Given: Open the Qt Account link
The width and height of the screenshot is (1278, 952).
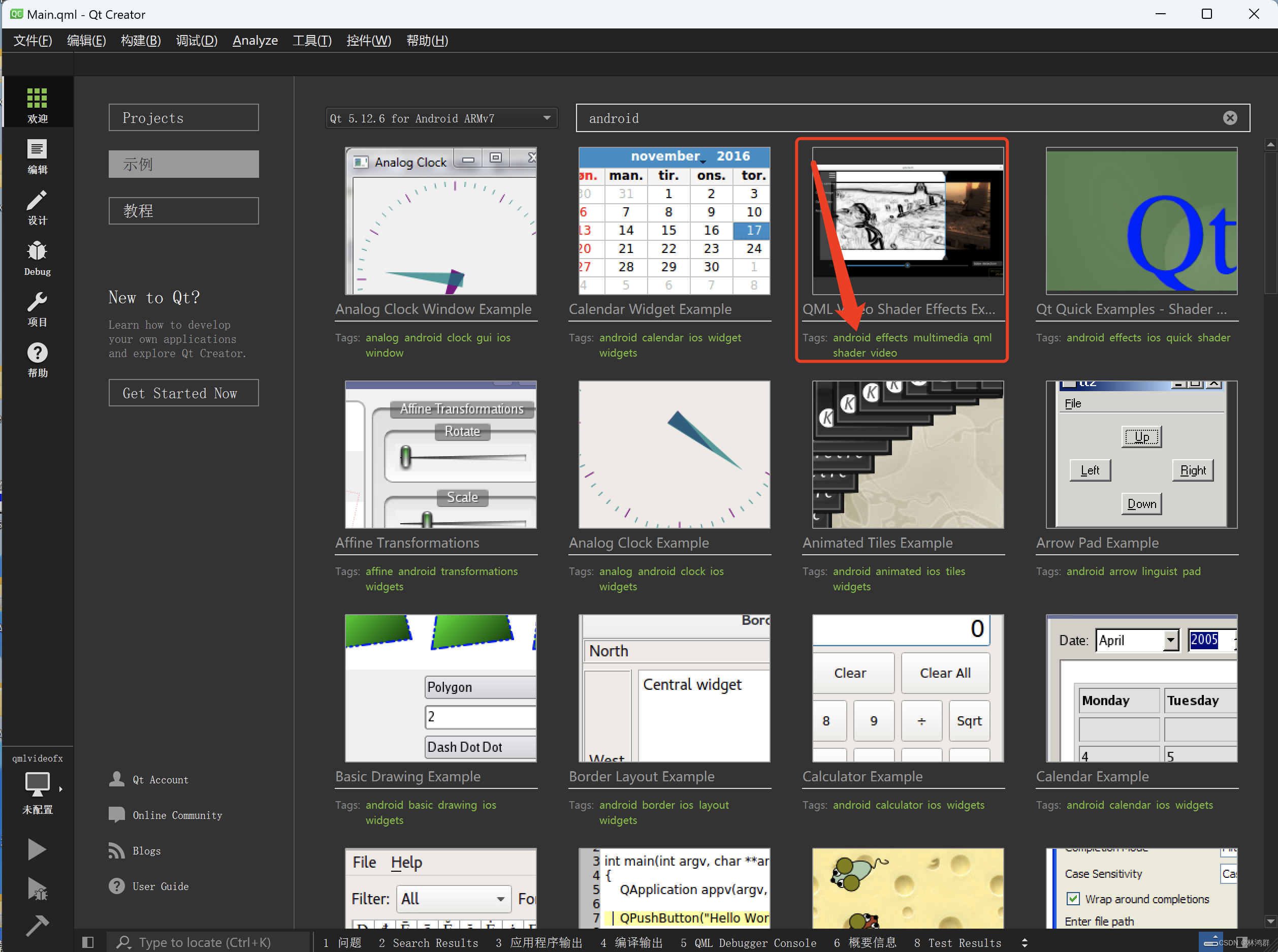Looking at the screenshot, I should click(160, 780).
